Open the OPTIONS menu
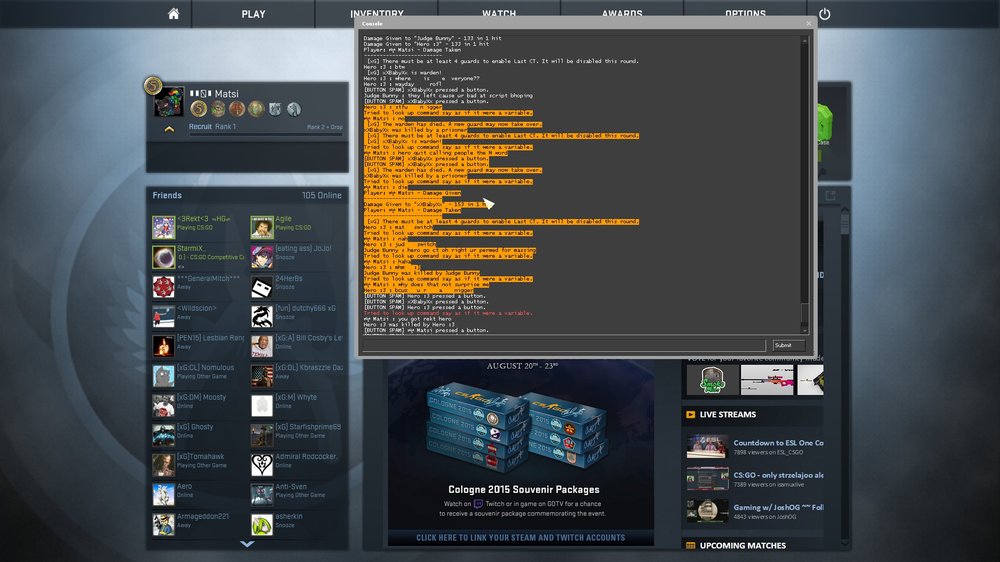The width and height of the screenshot is (1000, 562). click(745, 13)
